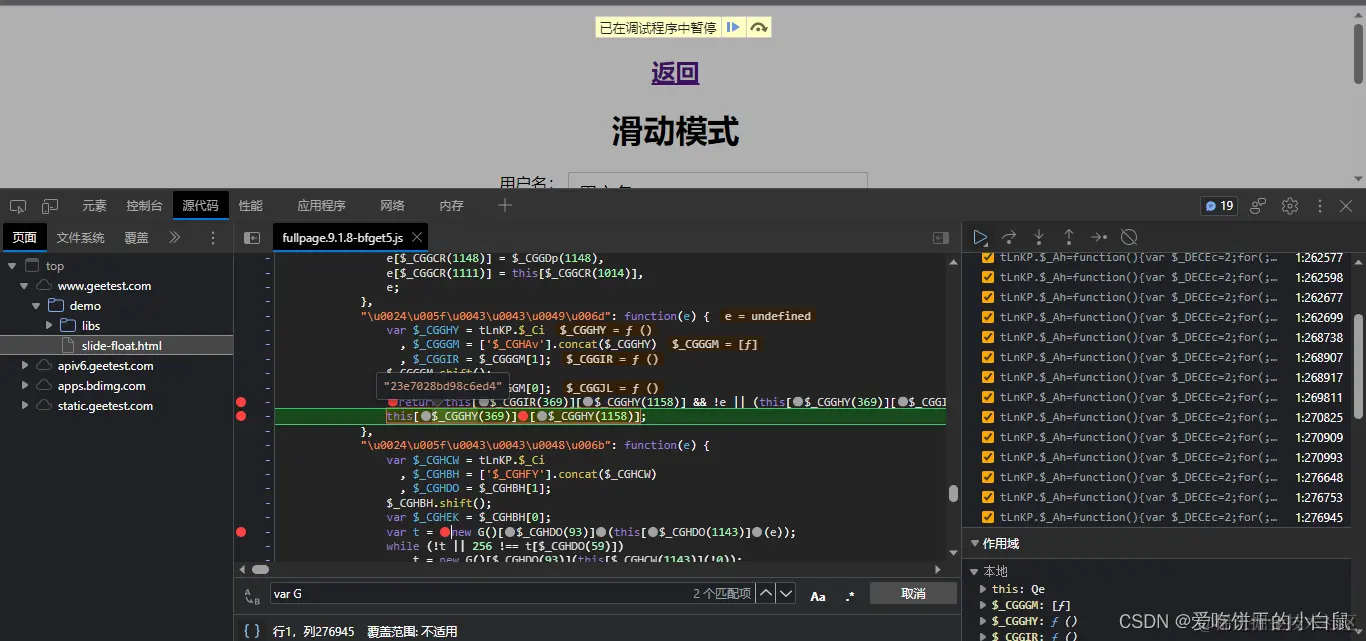Open the navigator pane options menu
Image resolution: width=1366 pixels, height=641 pixels.
[213, 238]
